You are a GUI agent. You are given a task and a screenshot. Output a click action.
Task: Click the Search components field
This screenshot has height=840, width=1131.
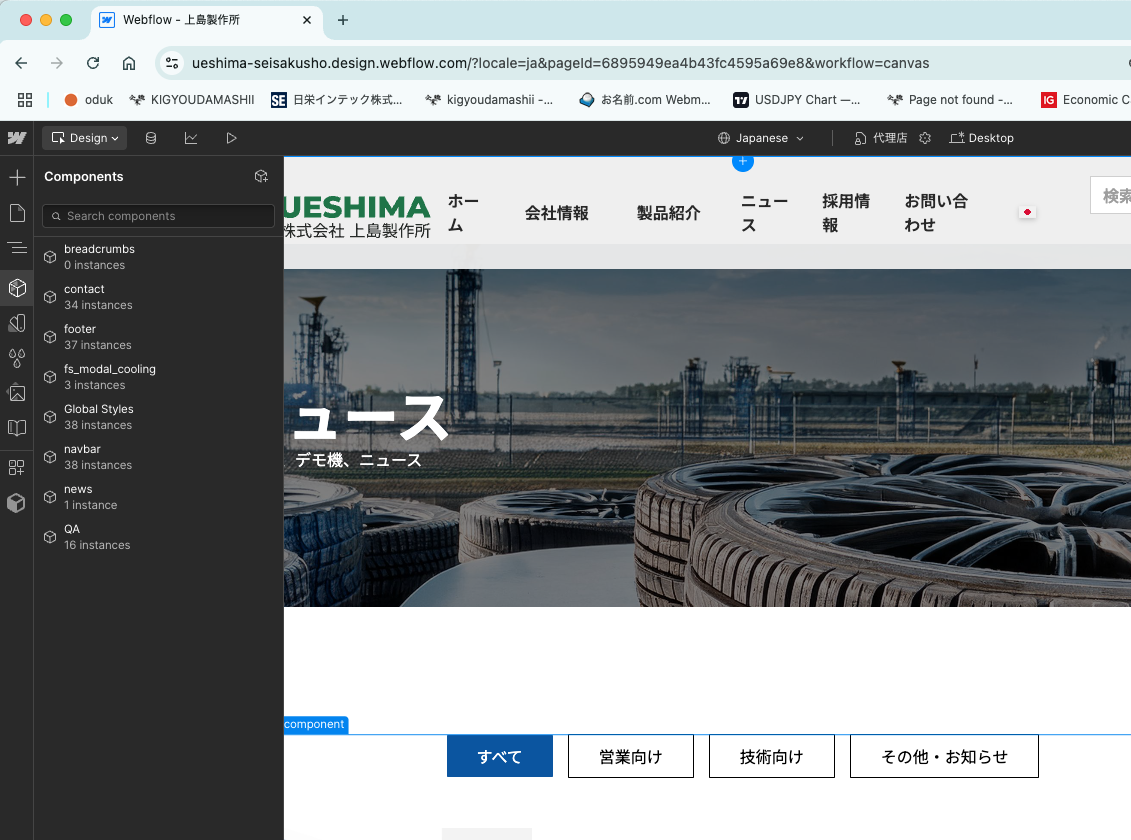(159, 216)
